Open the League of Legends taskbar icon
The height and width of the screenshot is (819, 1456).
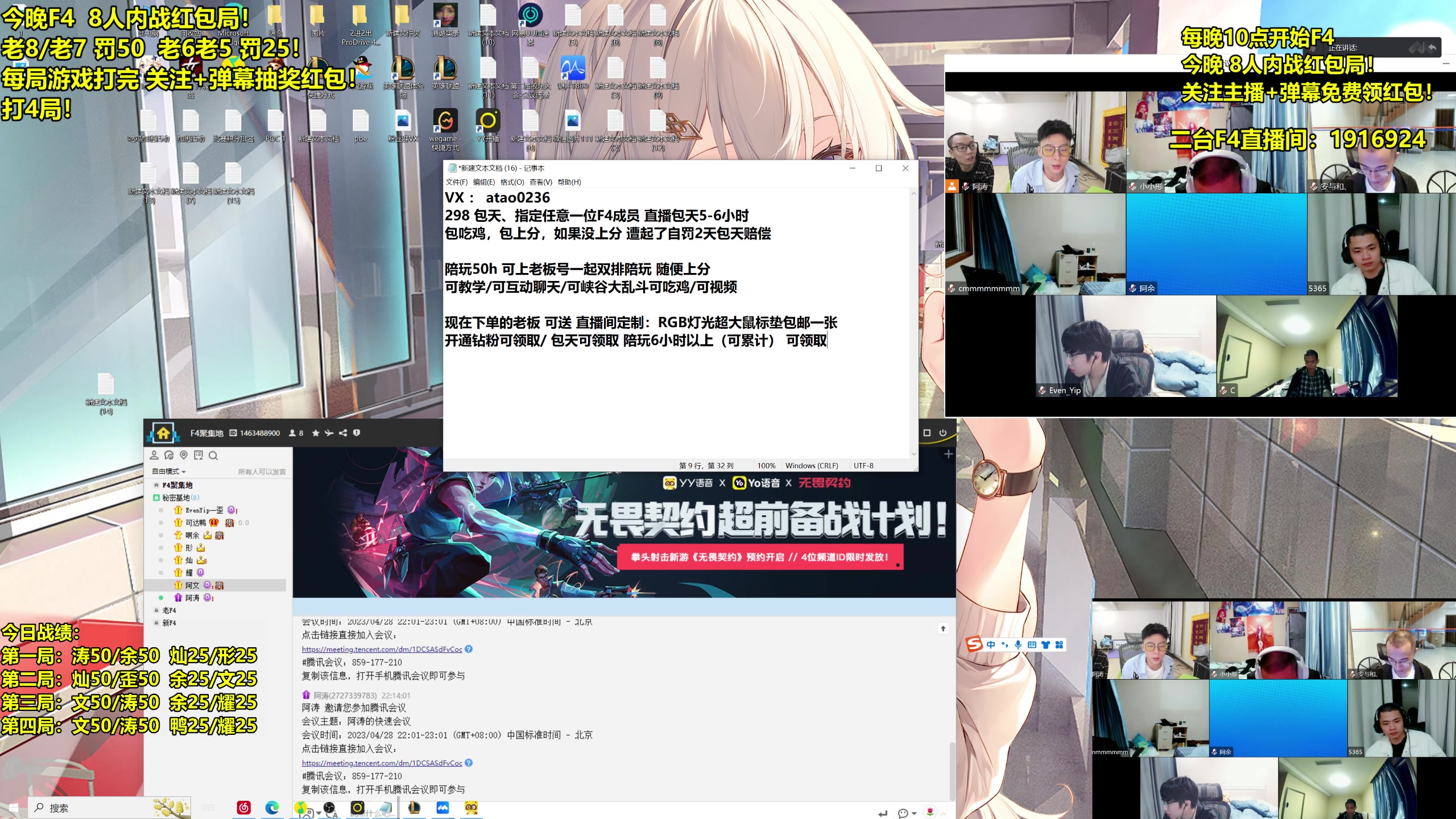click(x=414, y=808)
